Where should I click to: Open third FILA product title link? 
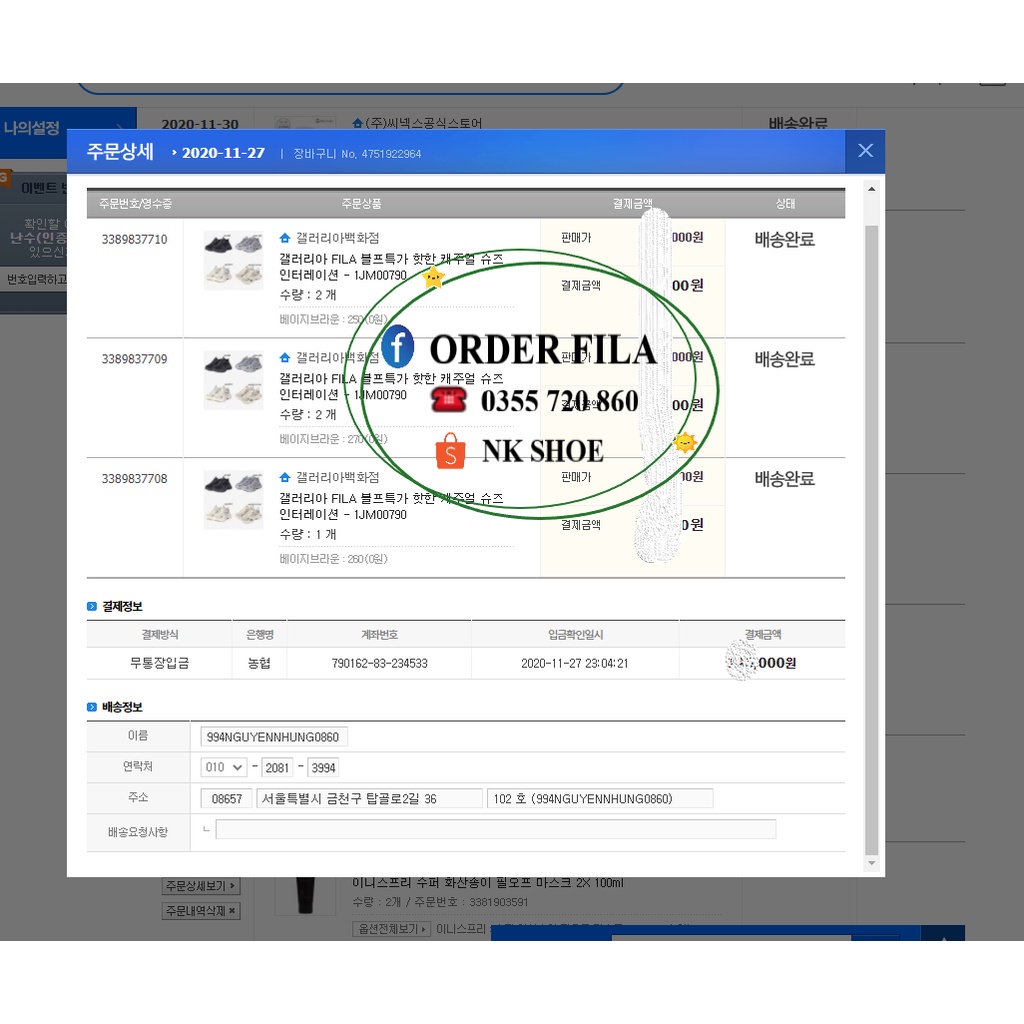(x=391, y=497)
